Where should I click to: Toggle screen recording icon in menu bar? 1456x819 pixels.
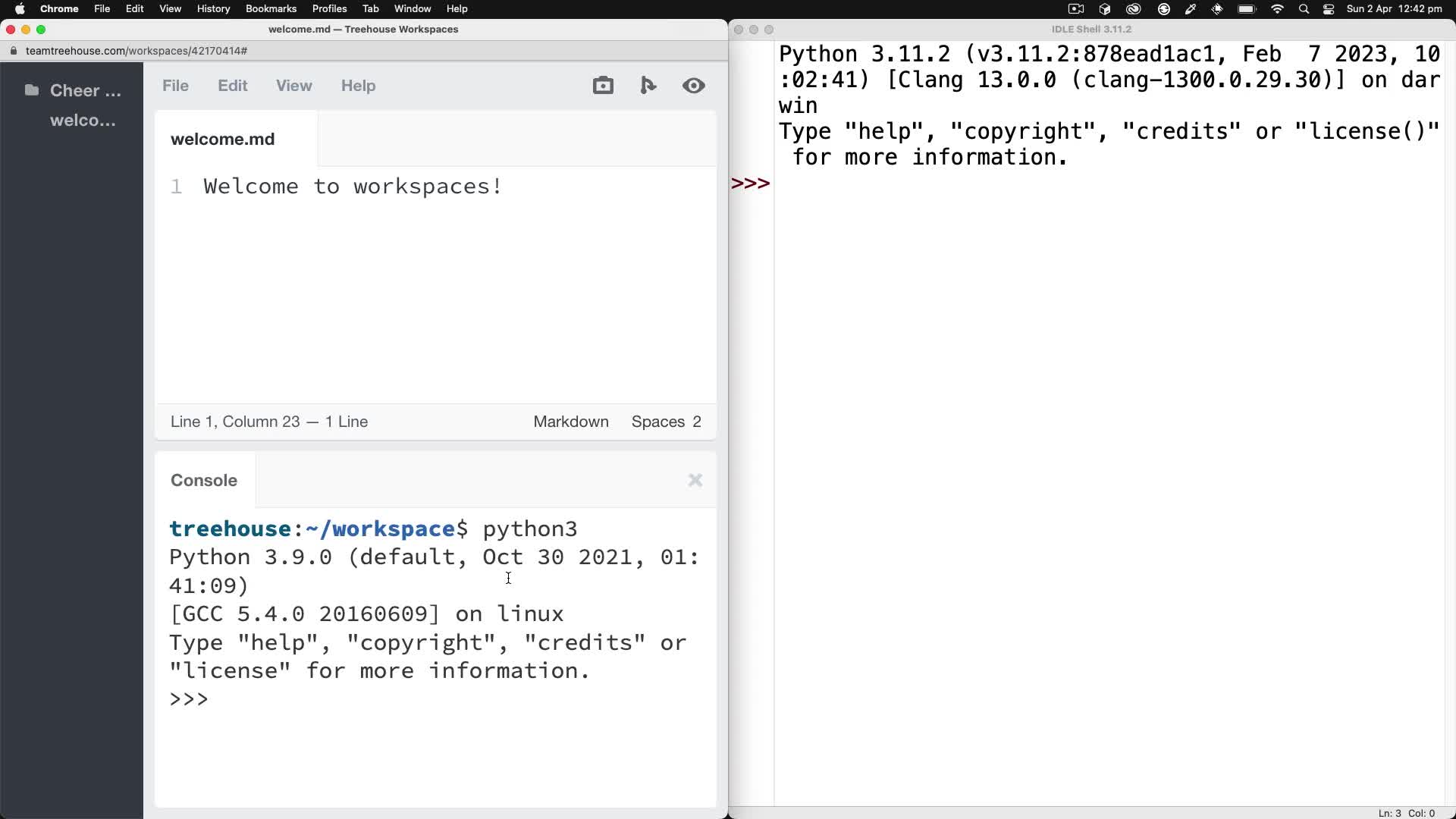[1075, 8]
